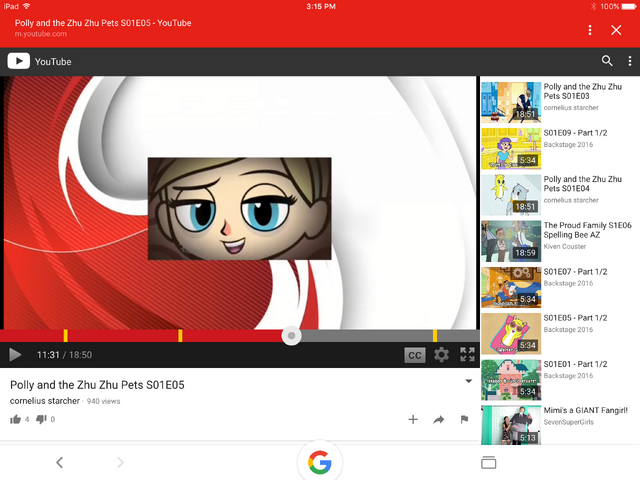This screenshot has height=480, width=640.
Task: Click the '940 views' count
Action: (x=104, y=401)
